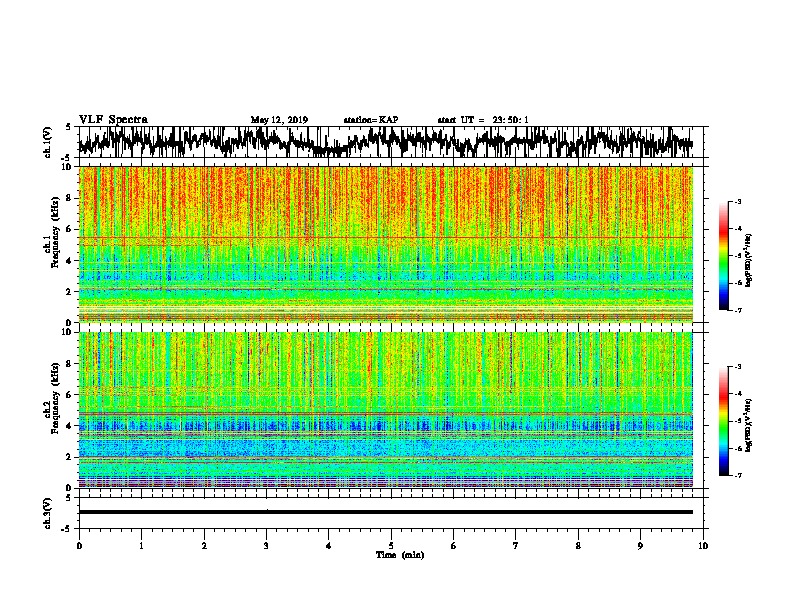Click the ch.1 frequency axis "6" tick label
The image size is (792, 612).
[69, 229]
